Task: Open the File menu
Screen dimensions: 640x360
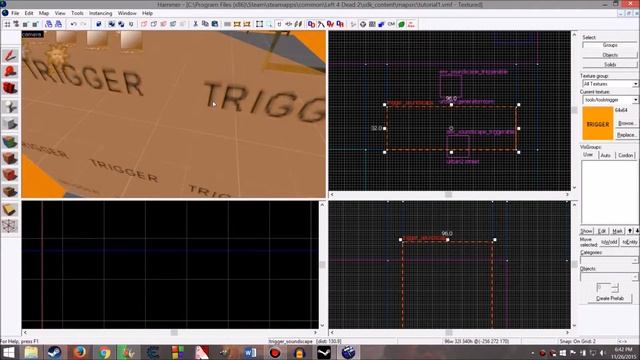Action: pos(15,13)
